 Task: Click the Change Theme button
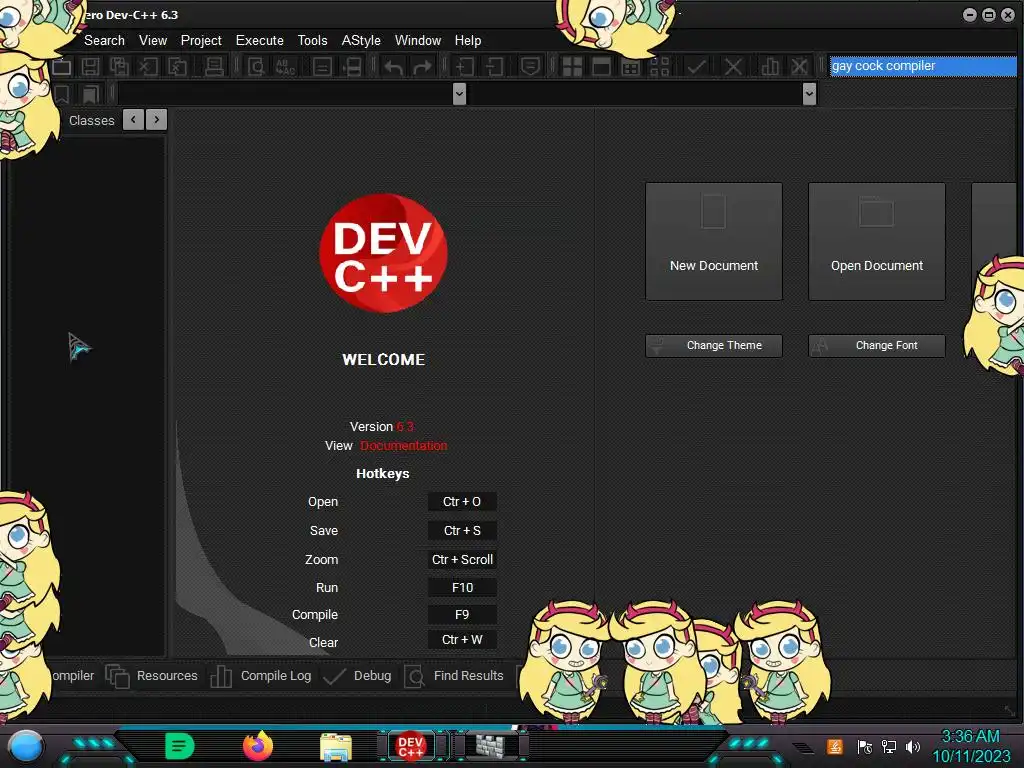click(x=714, y=345)
